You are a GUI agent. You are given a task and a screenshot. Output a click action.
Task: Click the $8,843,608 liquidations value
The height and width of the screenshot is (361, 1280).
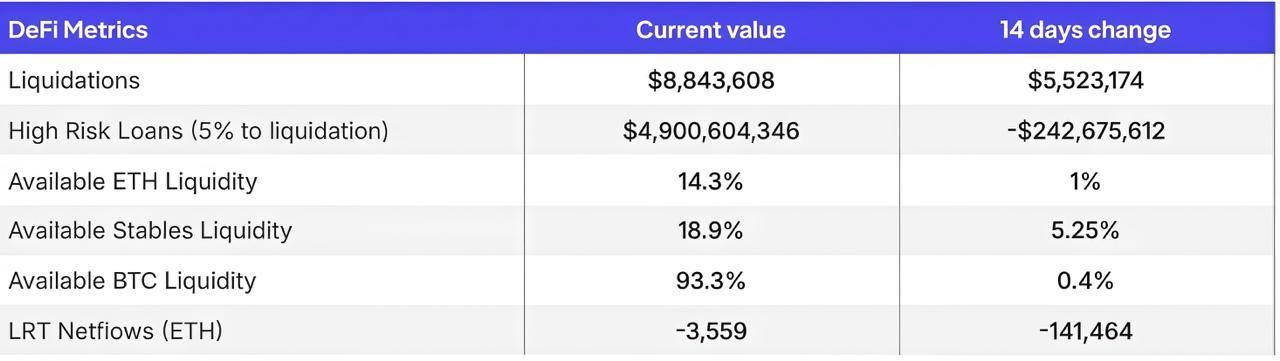[711, 80]
